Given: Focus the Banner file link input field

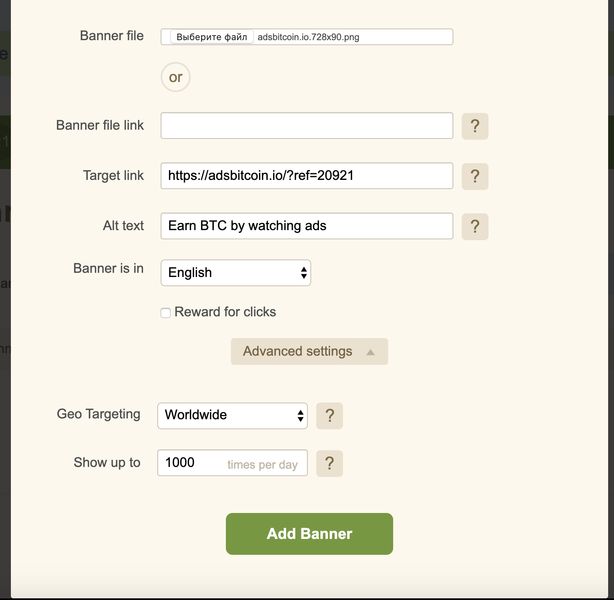Looking at the screenshot, I should coord(306,126).
